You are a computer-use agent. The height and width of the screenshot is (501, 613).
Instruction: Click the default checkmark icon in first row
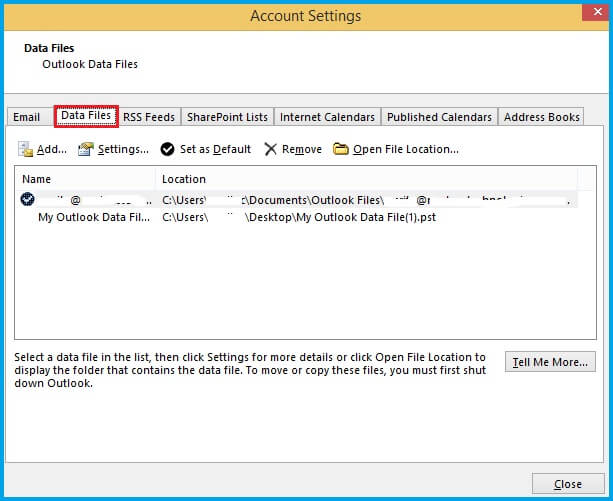(27, 199)
